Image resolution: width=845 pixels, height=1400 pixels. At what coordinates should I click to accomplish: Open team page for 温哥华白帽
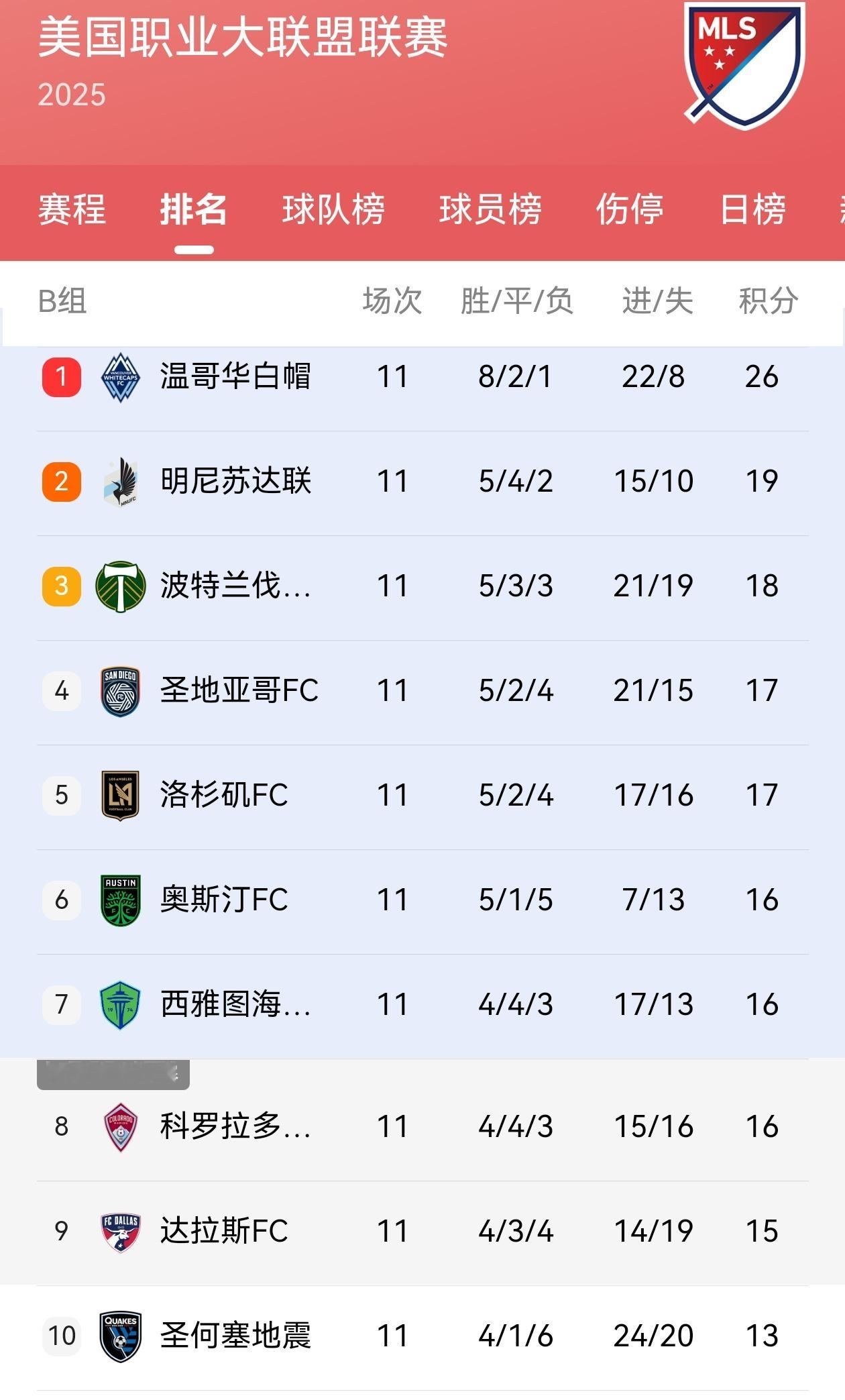235,376
